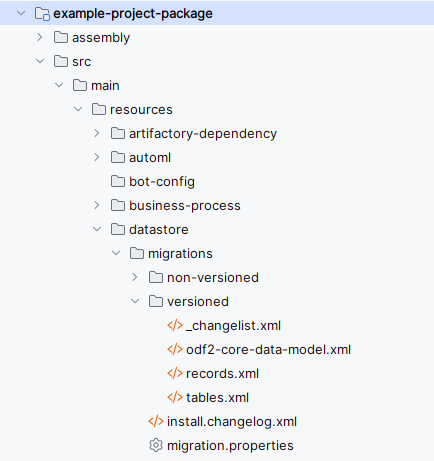Expand the non-versioned folder chevron
The image size is (434, 461).
(x=135, y=277)
